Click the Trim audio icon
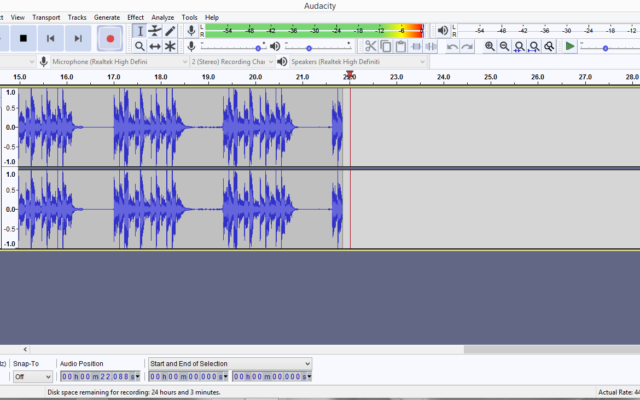Screen dimensions: 640x400 416,46
